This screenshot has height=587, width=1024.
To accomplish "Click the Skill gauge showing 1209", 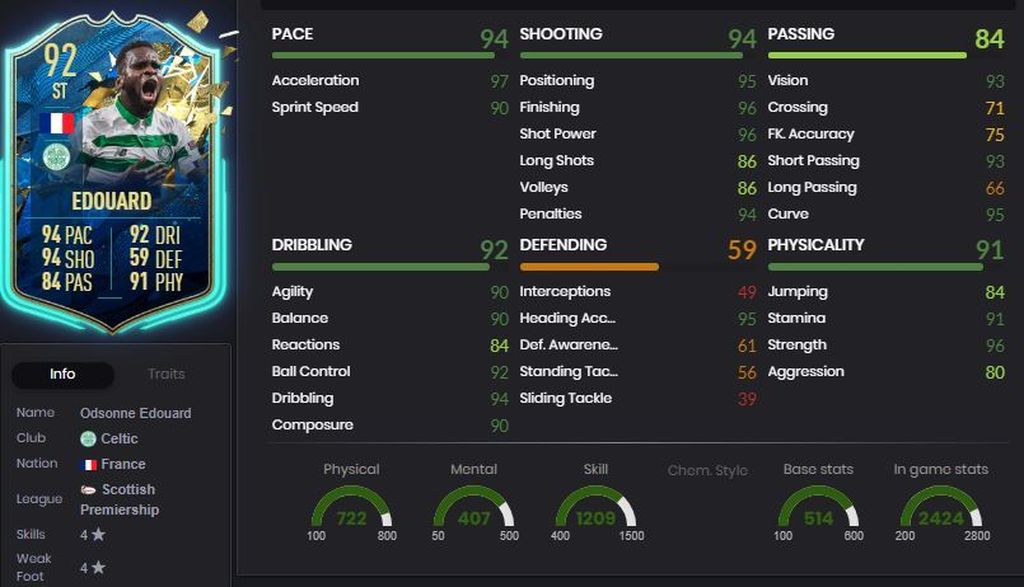I will [596, 507].
